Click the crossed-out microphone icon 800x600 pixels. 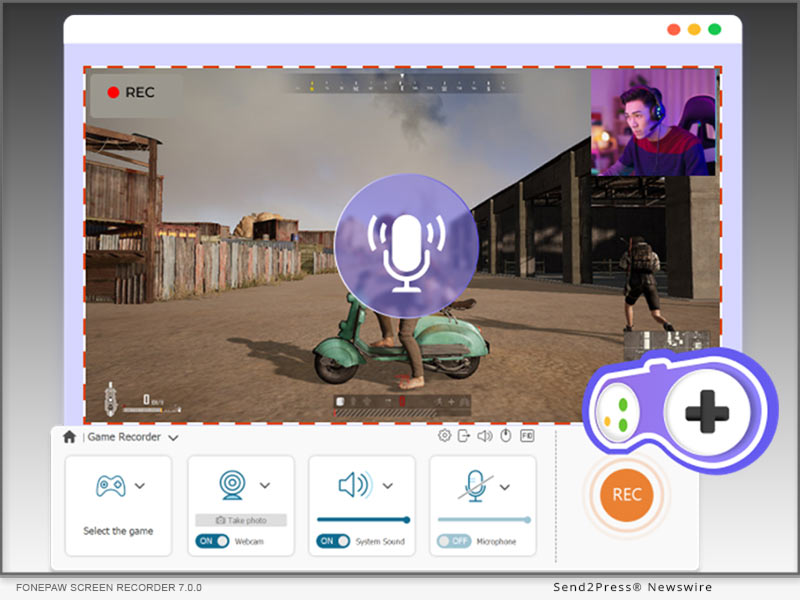(x=474, y=487)
